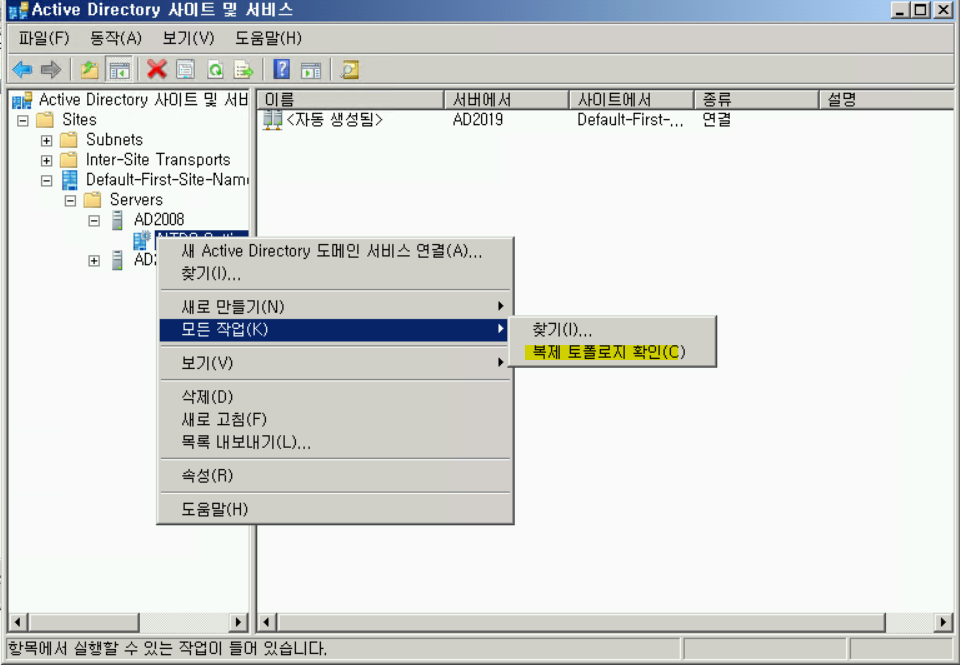Select the 연결 type cell in list
The width and height of the screenshot is (960, 665).
click(717, 119)
